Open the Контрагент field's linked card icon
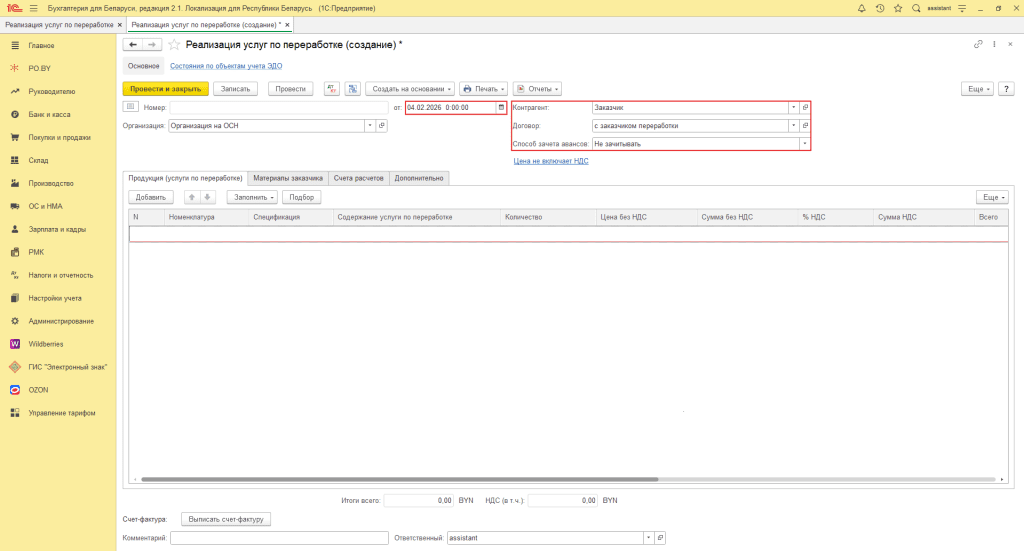This screenshot has width=1024, height=551. pos(806,107)
